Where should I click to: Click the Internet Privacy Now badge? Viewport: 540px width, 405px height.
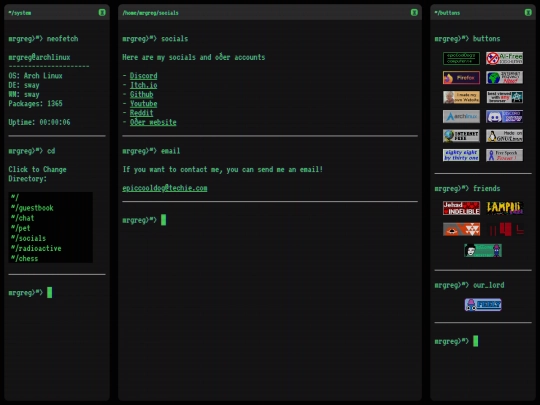tap(505, 77)
